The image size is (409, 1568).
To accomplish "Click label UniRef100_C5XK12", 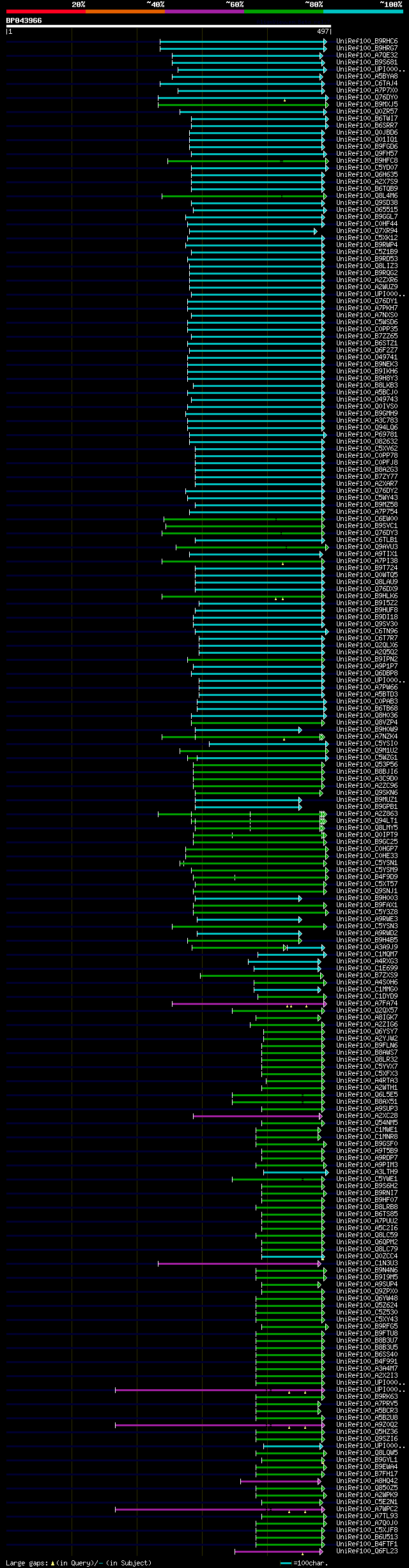I will [x=367, y=238].
